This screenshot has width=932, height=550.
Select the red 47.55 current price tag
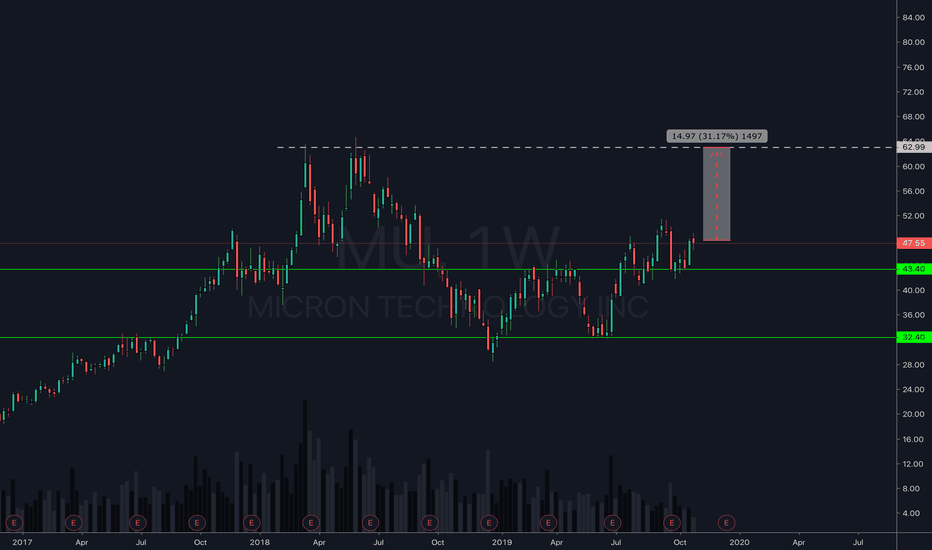tap(914, 243)
